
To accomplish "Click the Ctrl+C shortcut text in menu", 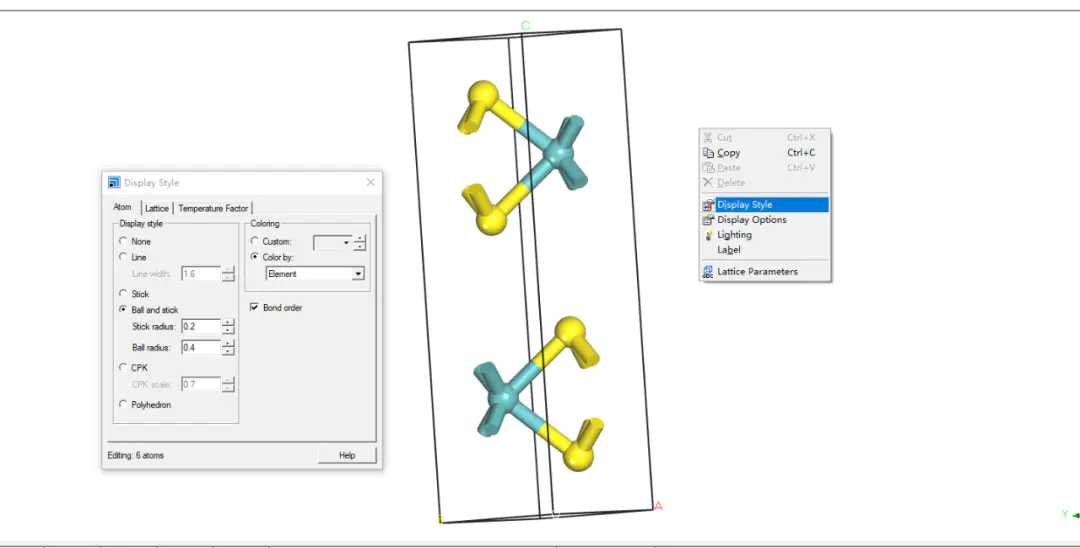I will 801,153.
